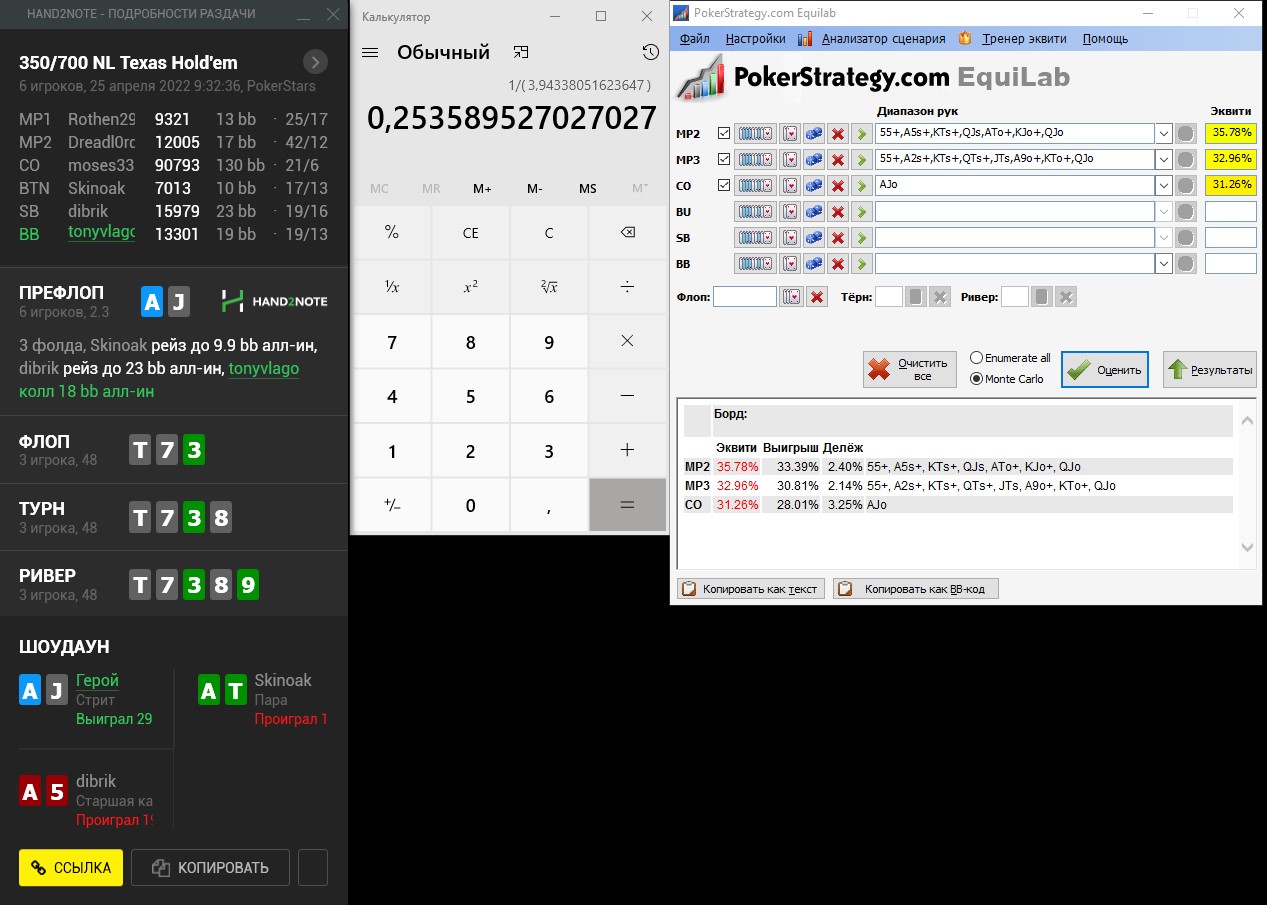
Task: Open hand range selector for MP3 row
Action: click(x=755, y=159)
